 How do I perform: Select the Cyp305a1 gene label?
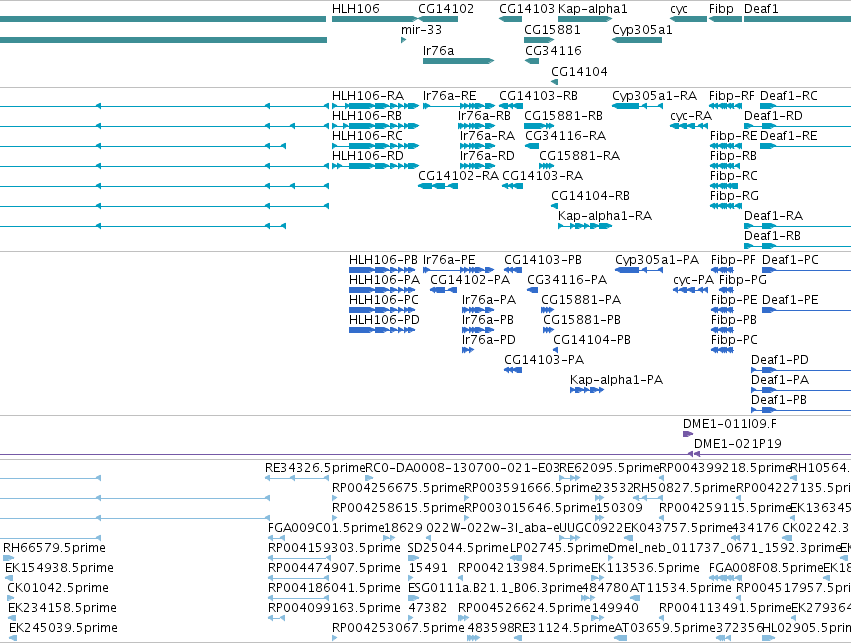pos(642,30)
